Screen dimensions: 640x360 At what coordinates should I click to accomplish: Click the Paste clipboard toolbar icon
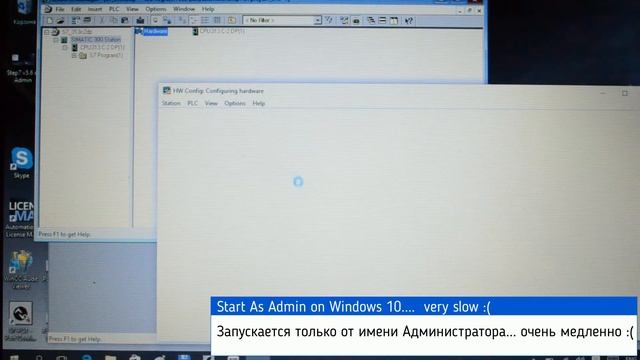(125, 20)
